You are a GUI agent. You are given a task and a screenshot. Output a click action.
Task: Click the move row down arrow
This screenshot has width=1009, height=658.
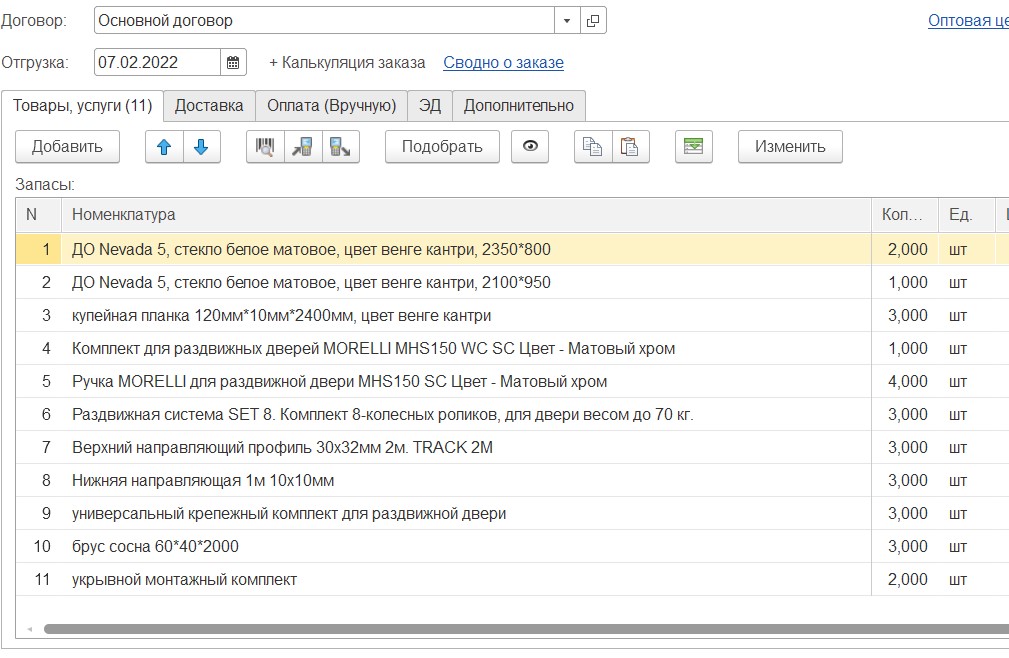tap(201, 147)
